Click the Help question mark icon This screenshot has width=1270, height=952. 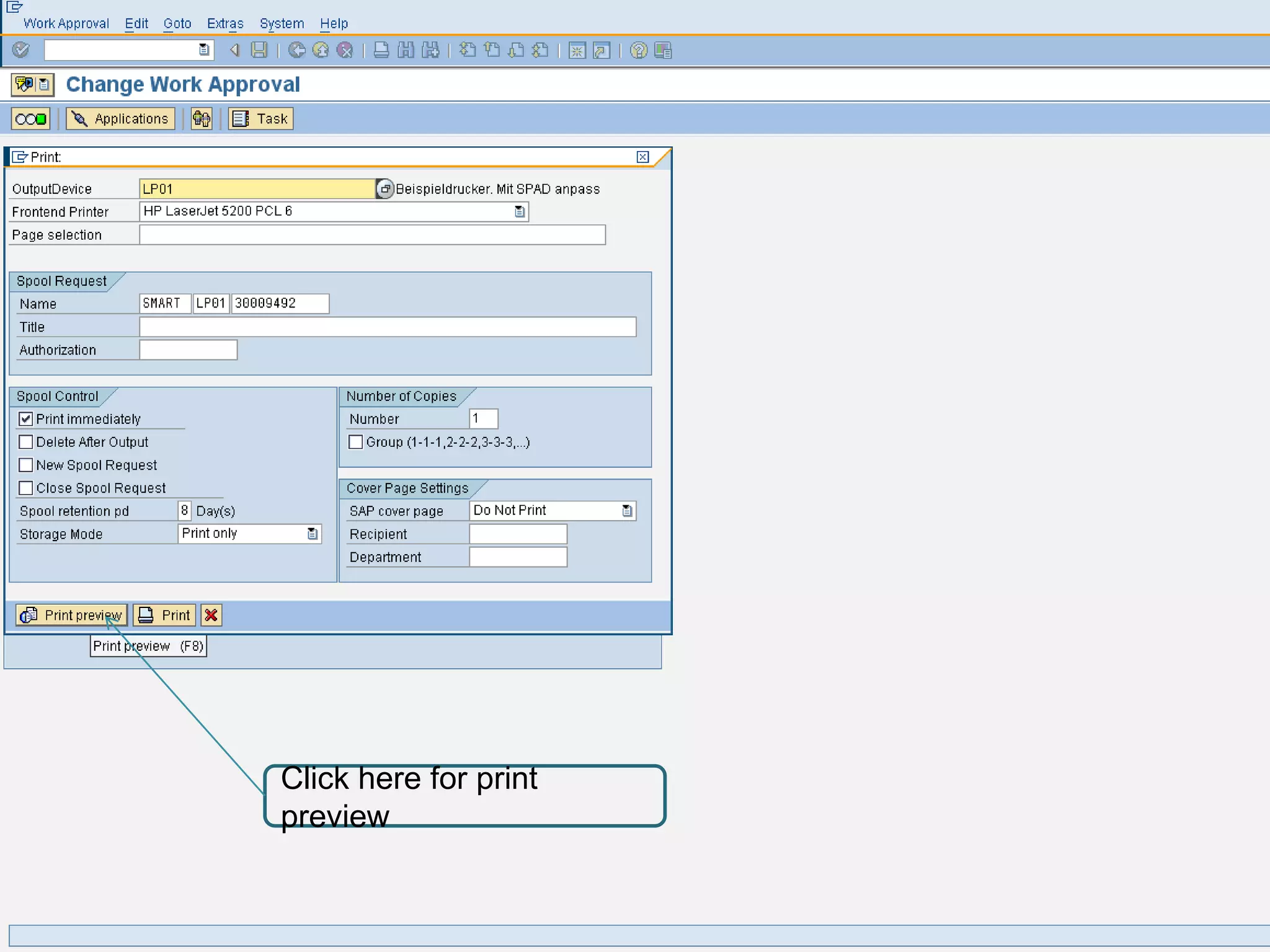tap(638, 50)
